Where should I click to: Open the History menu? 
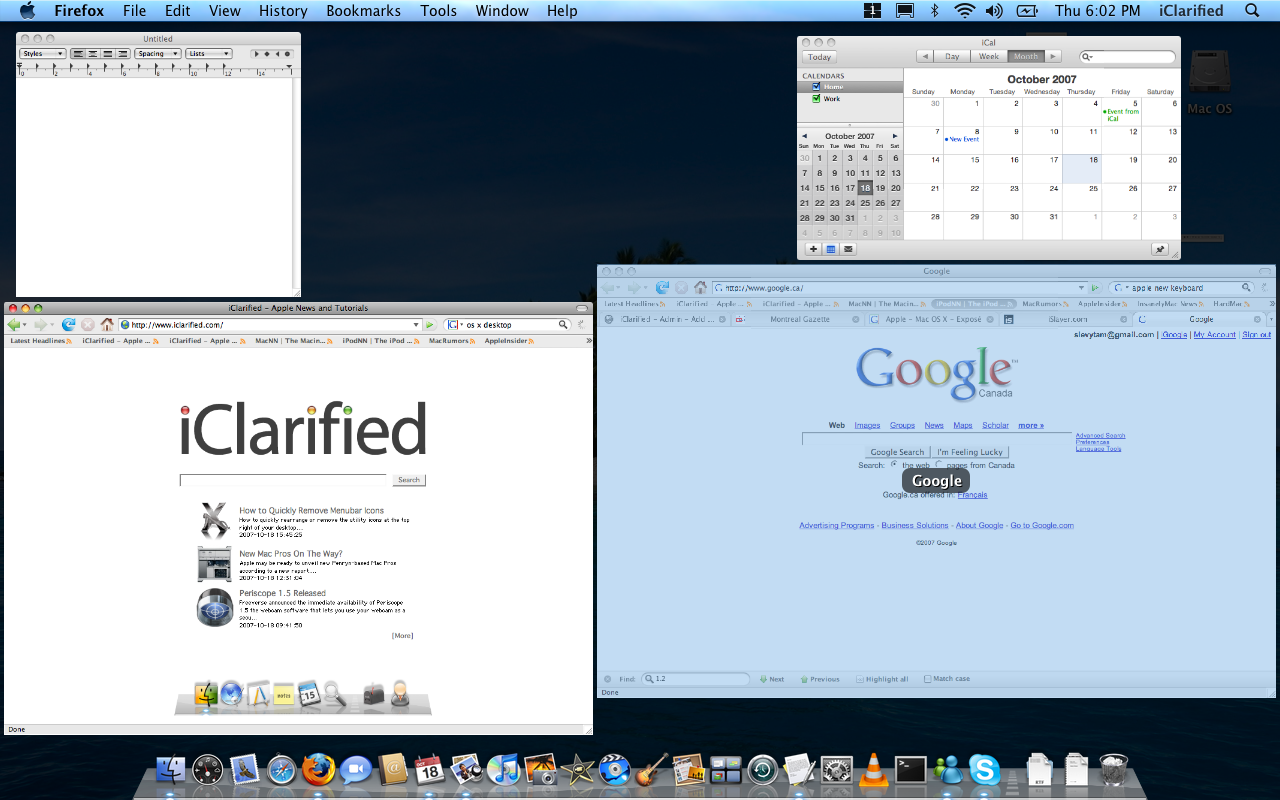[x=283, y=11]
